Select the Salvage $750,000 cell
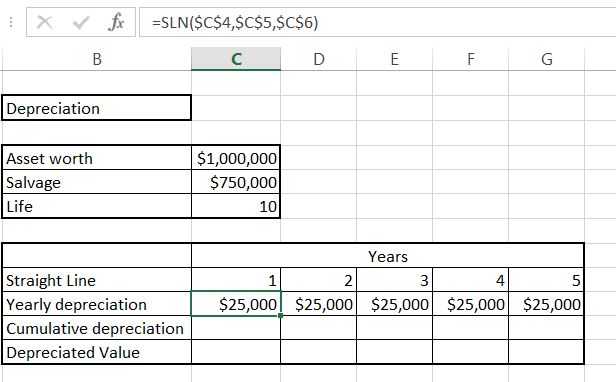This screenshot has height=382, width=616. pos(236,182)
